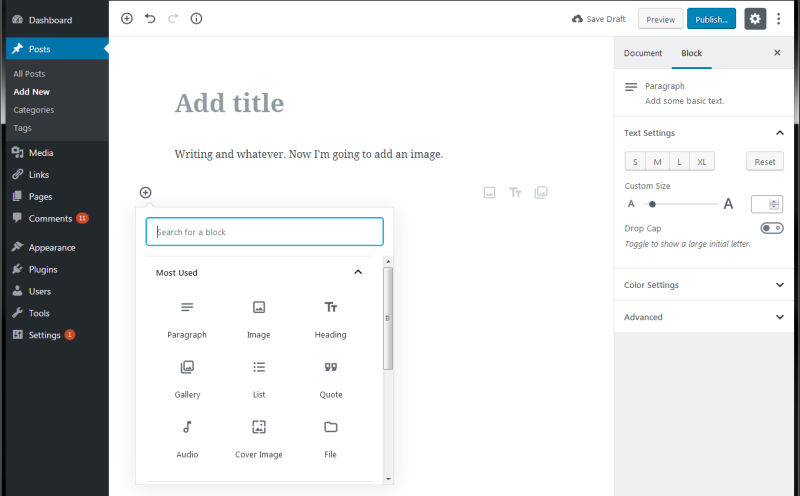Reset the custom font size
Viewport: 800px width, 496px height.
[765, 162]
